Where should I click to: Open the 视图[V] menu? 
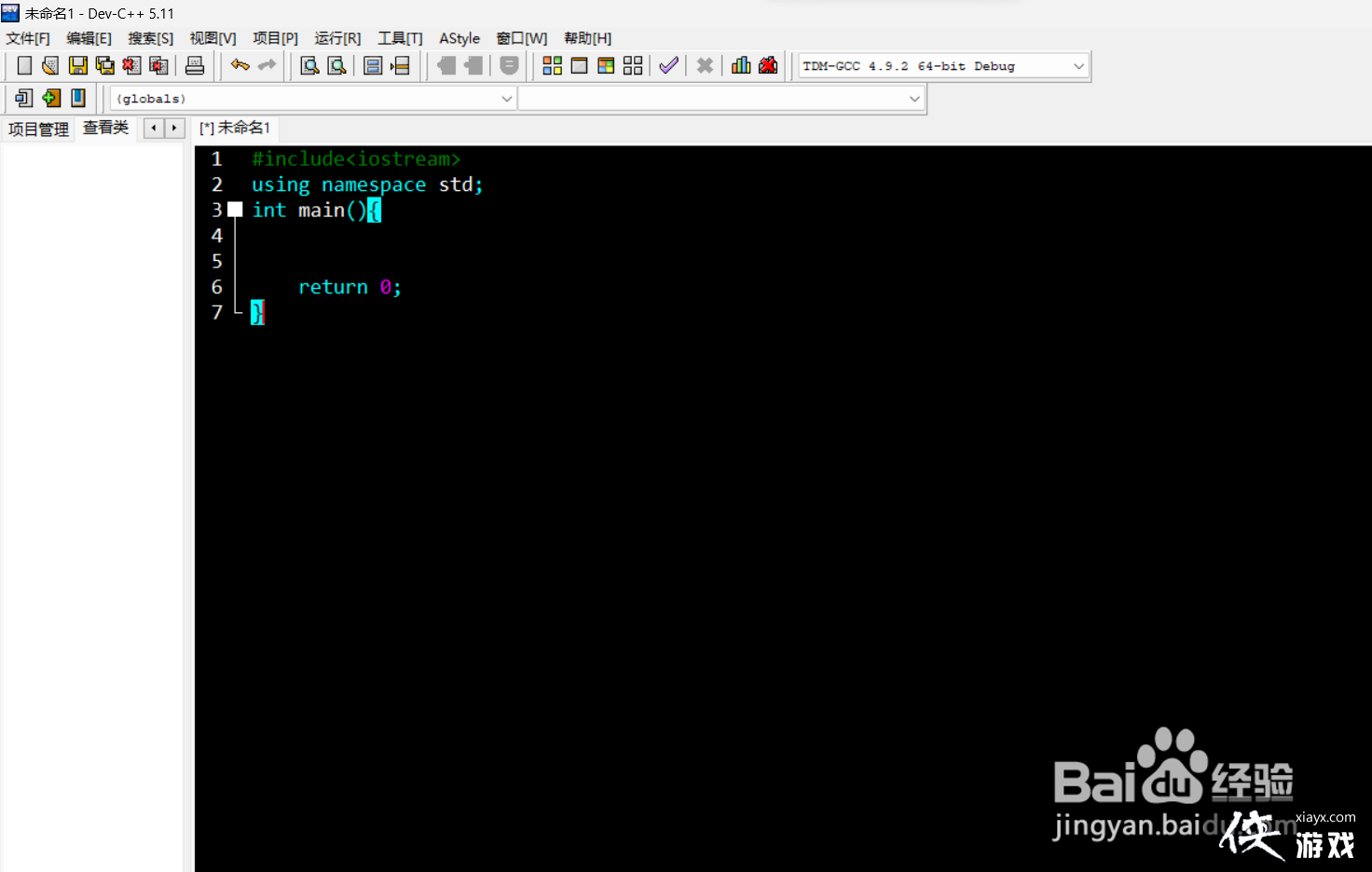pyautogui.click(x=213, y=38)
